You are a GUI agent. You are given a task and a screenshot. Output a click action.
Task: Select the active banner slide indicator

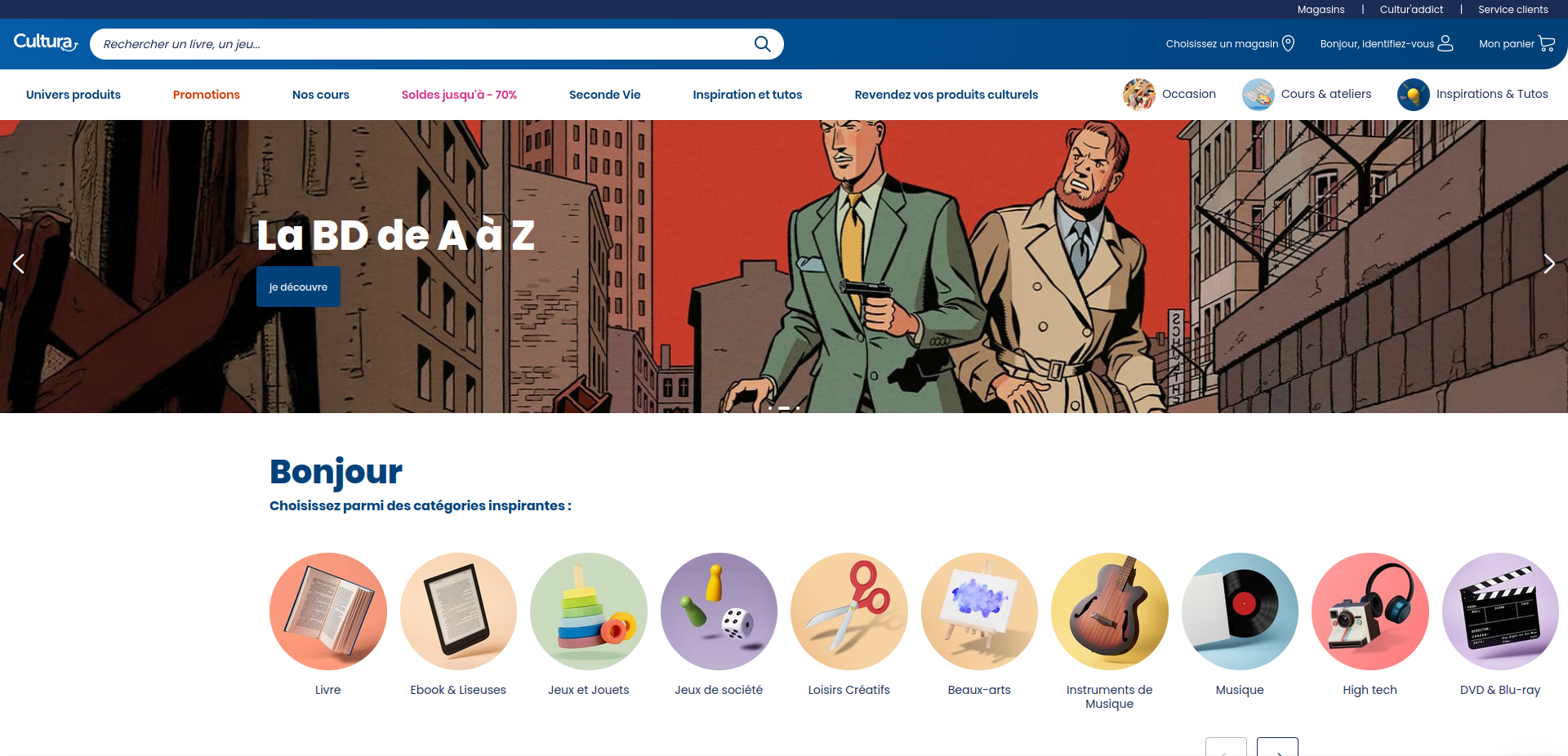pos(784,407)
